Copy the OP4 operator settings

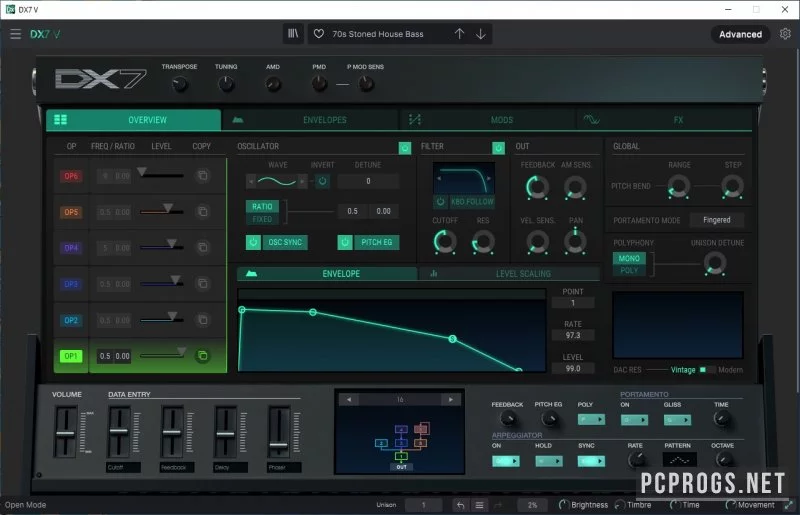[x=203, y=248]
